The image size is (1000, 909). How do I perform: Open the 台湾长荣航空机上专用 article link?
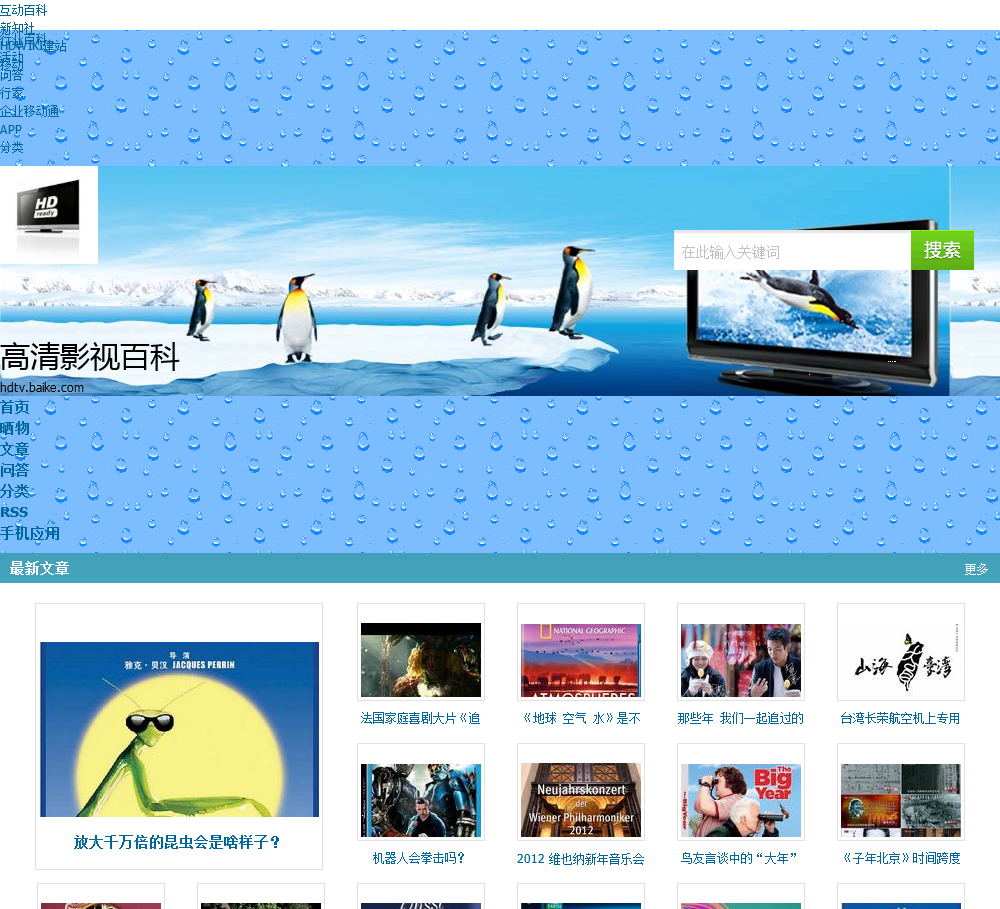coord(901,718)
